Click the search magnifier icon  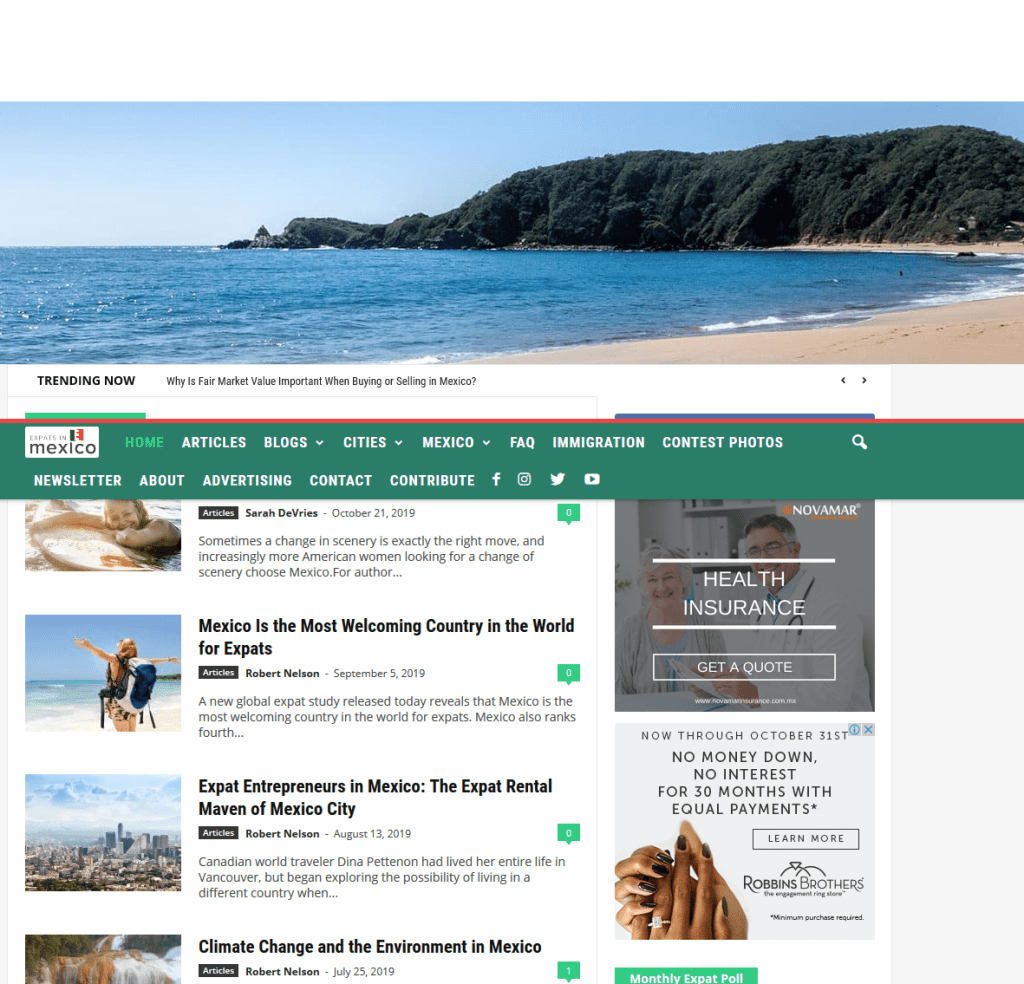pyautogui.click(x=859, y=442)
